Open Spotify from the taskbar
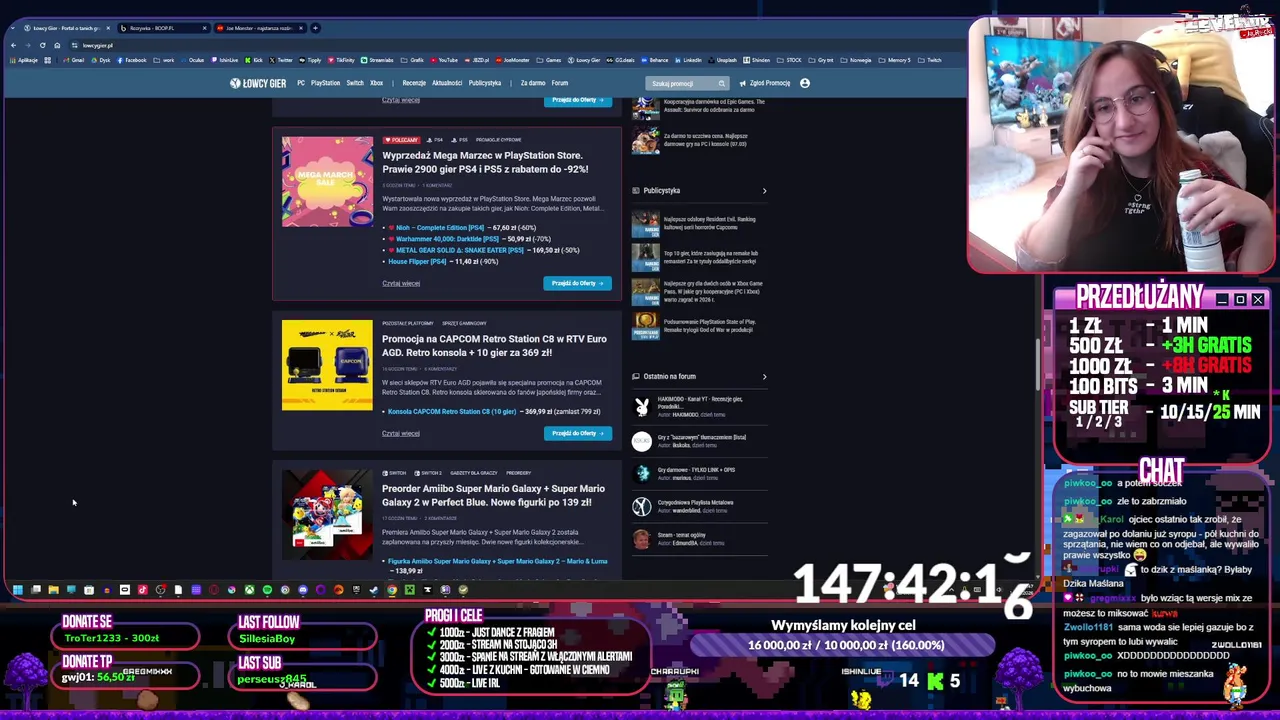This screenshot has width=1280, height=720. click(267, 590)
